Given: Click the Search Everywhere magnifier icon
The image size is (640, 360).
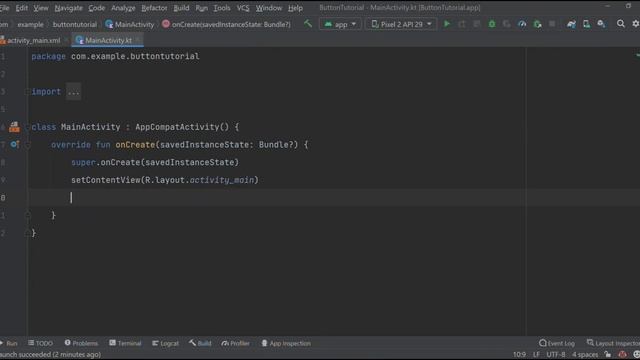Looking at the screenshot, I should pyautogui.click(x=620, y=24).
